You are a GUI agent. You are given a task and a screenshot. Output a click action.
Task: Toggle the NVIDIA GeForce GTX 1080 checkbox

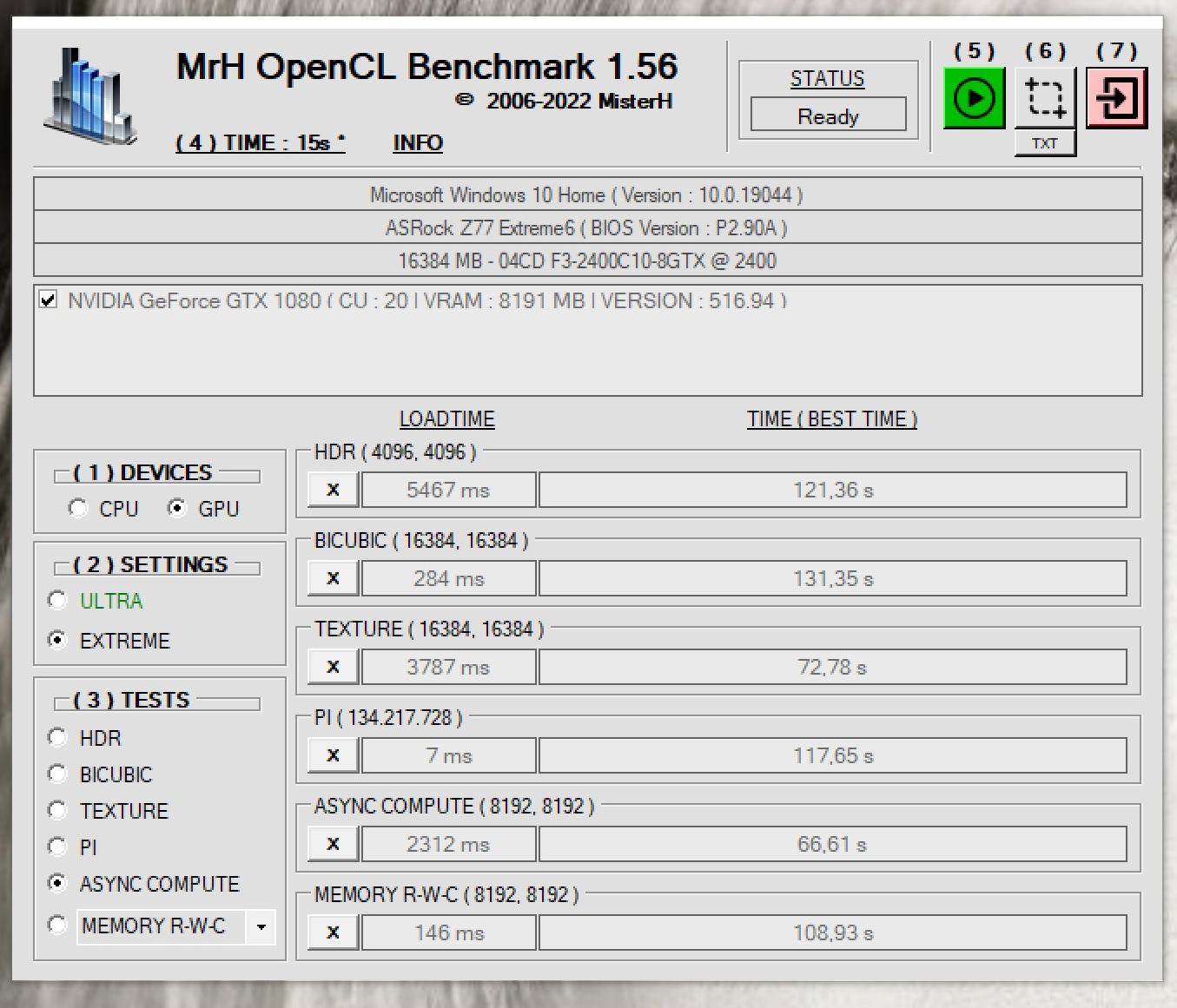(x=49, y=300)
